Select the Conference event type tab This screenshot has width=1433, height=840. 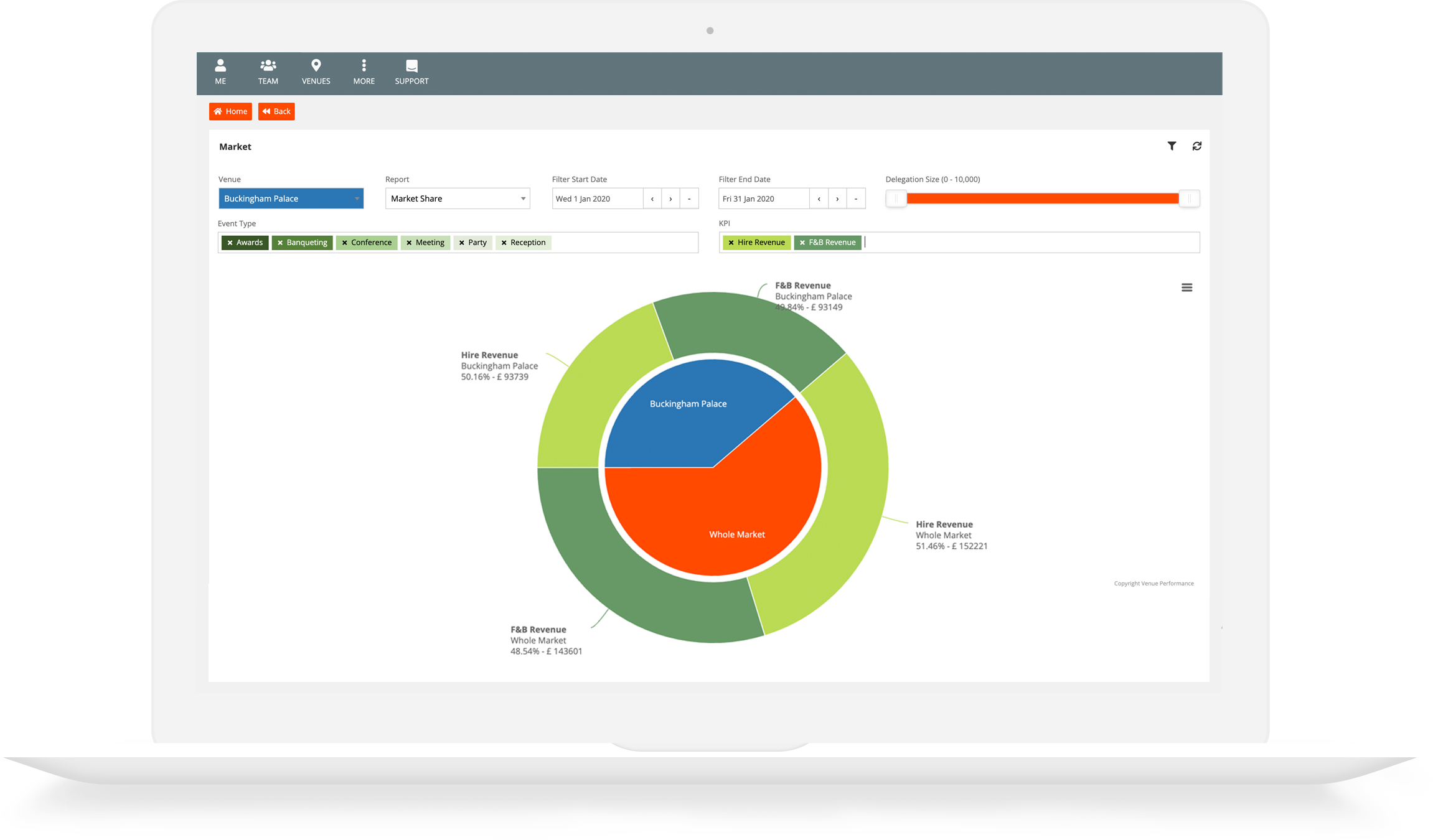pyautogui.click(x=365, y=242)
